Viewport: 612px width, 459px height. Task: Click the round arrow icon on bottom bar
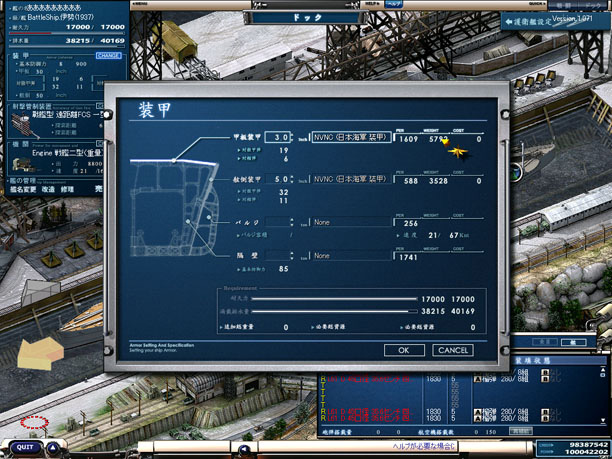click(x=245, y=450)
